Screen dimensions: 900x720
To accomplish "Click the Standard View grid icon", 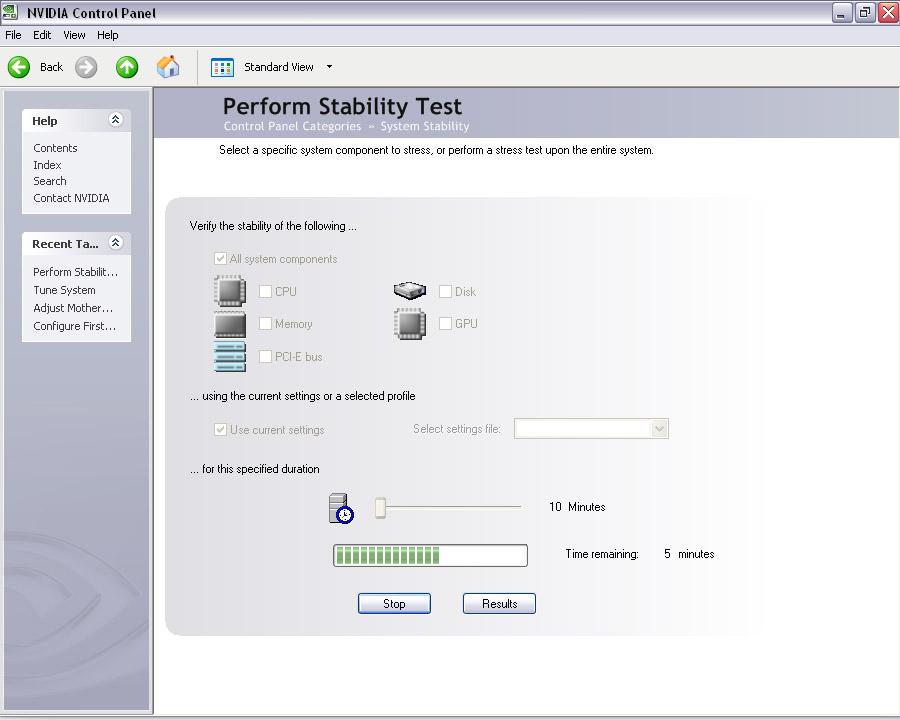I will click(222, 67).
